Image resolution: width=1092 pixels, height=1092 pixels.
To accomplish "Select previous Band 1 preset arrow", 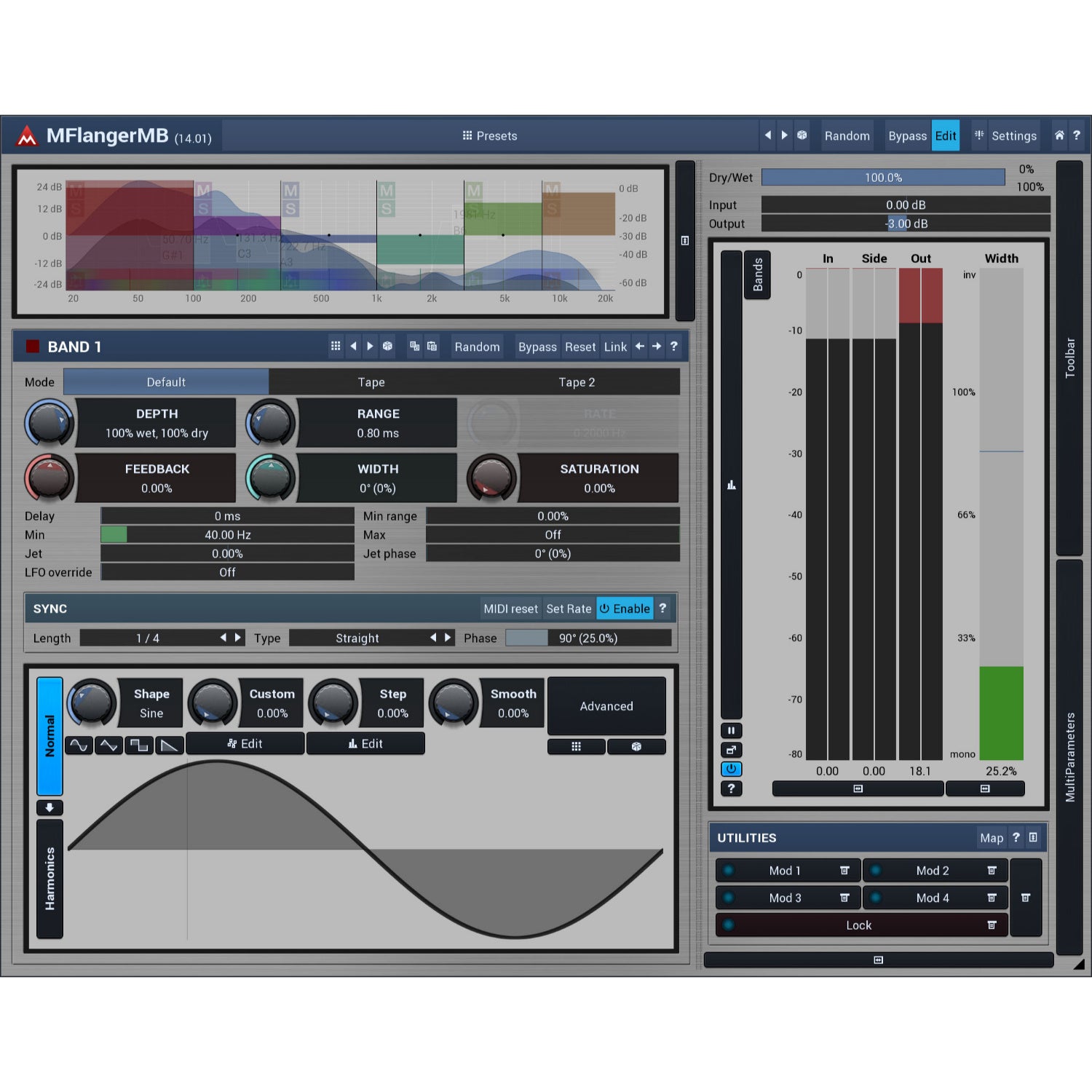I will (353, 347).
